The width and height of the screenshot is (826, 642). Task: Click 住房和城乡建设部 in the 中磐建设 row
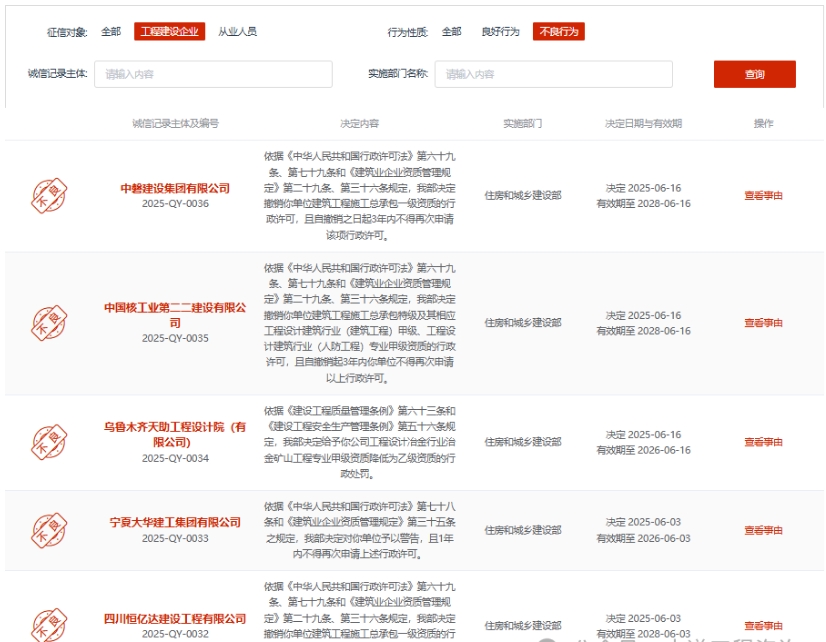[523, 195]
